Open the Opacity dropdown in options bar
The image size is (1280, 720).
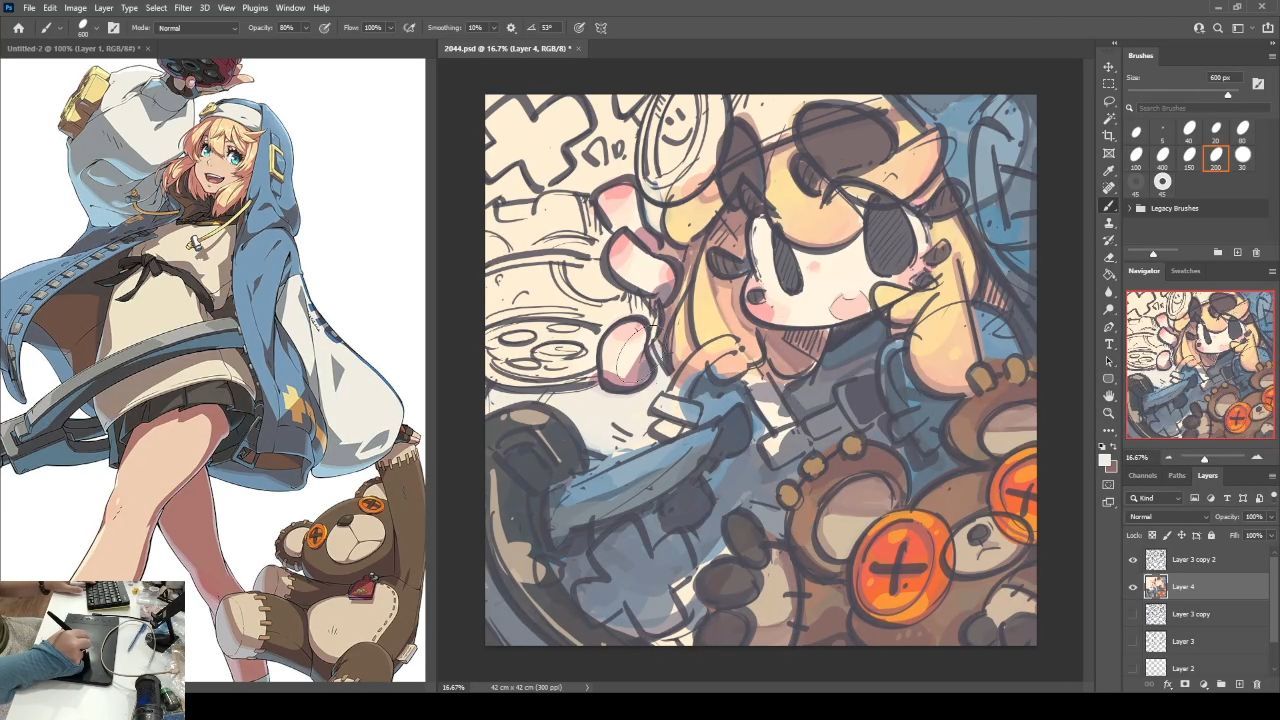coord(307,28)
